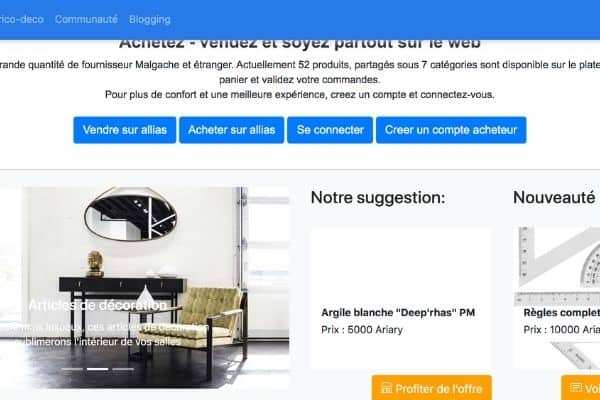This screenshot has width=600, height=400.
Task: Click the Acheter sur allias button
Action: 232,130
